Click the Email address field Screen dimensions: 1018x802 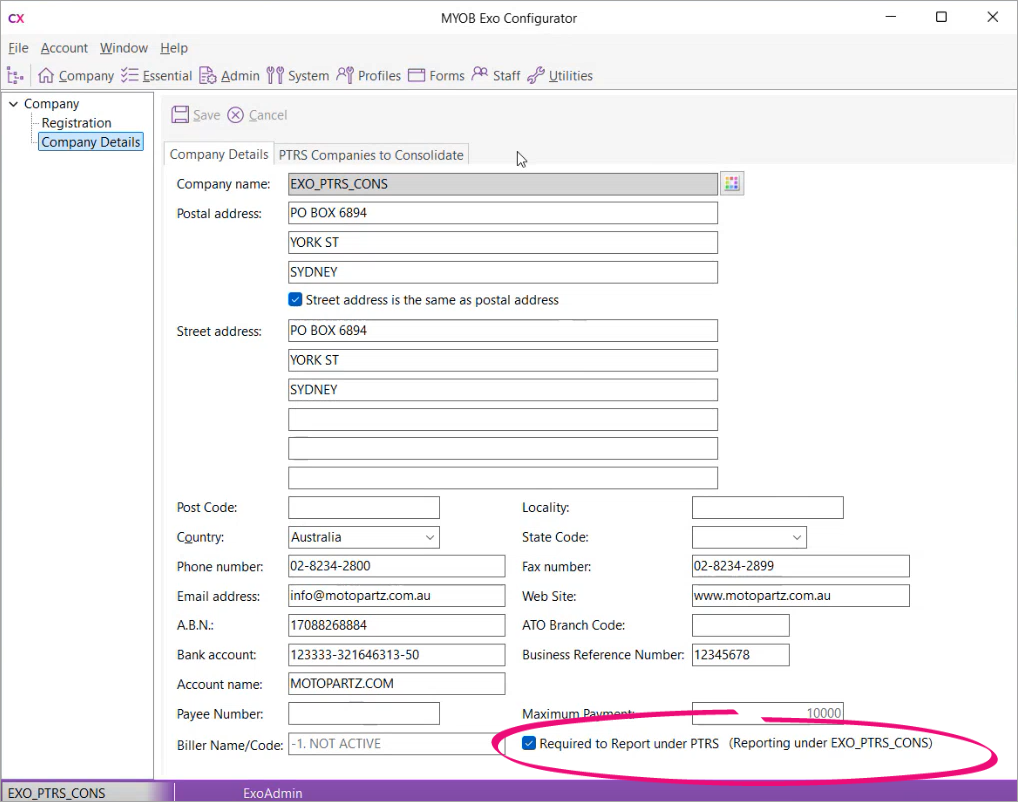[x=397, y=595]
